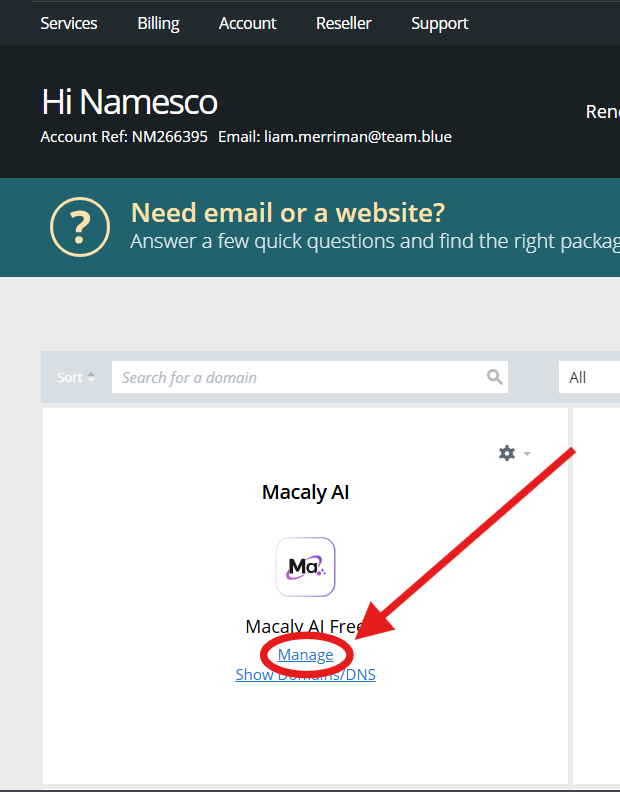Click the 'Account Ref: NM266395' text
The image size is (620, 792).
[124, 137]
